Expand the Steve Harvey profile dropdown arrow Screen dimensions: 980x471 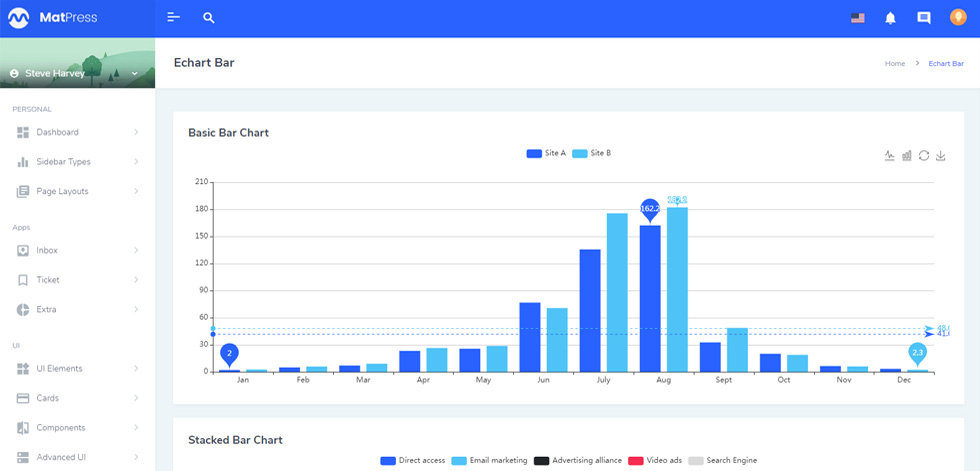point(134,74)
